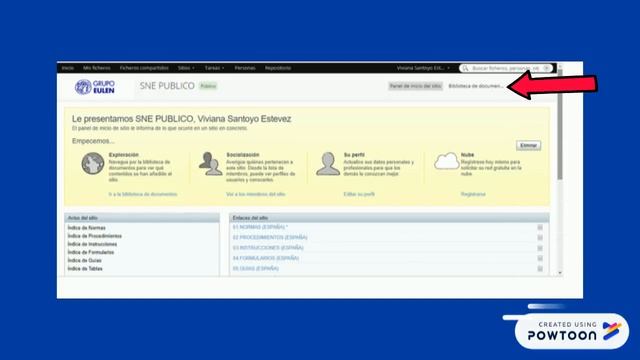640x360 pixels.
Task: Click the Enlaces del sitio panel header
Action: (389, 218)
